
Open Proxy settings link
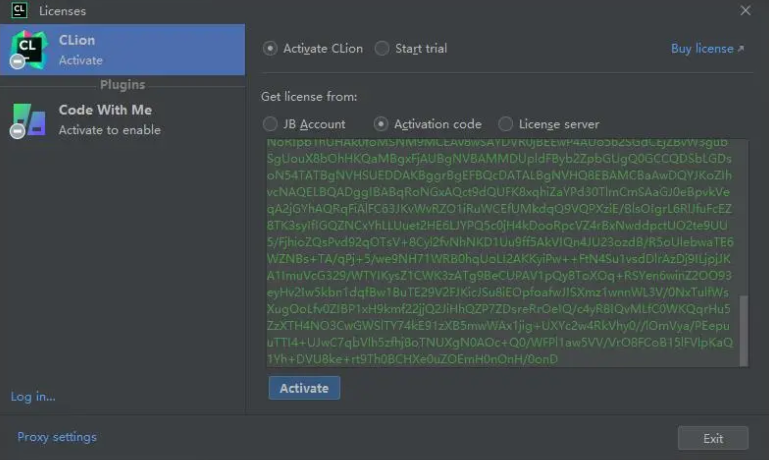click(57, 436)
